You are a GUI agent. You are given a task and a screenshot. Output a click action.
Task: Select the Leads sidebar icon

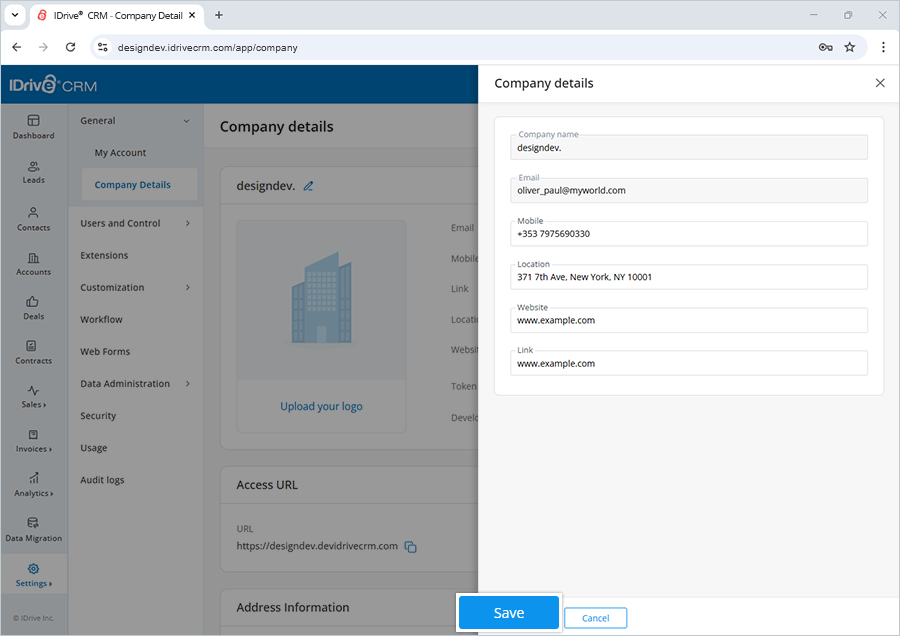pyautogui.click(x=33, y=172)
